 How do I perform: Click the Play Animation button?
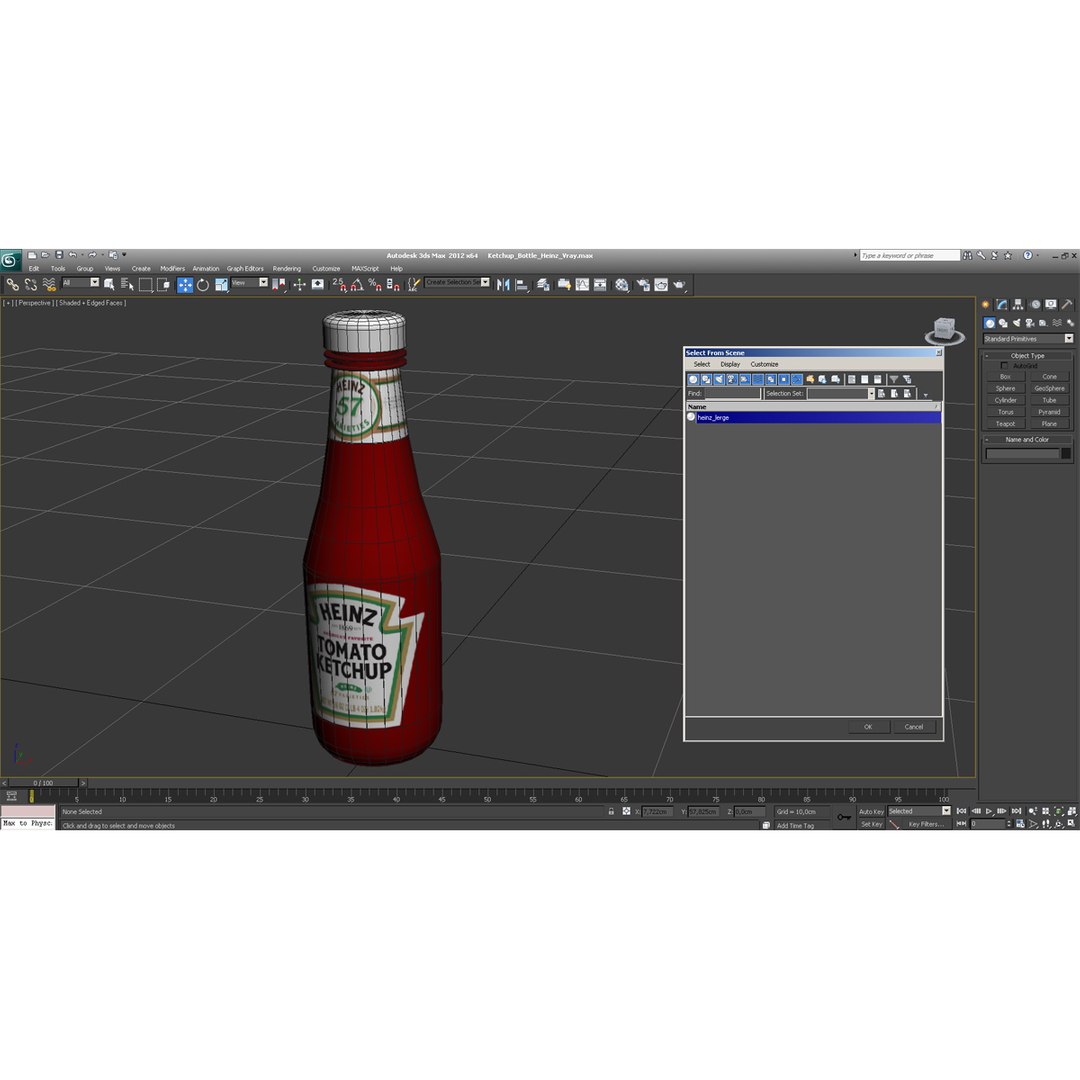point(989,811)
